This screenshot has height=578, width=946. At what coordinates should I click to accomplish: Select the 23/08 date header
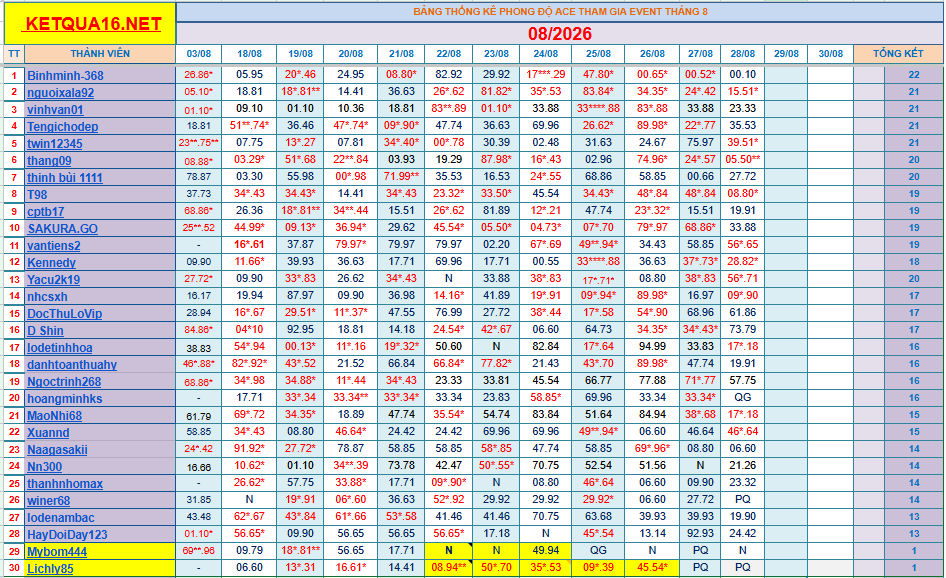pyautogui.click(x=496, y=54)
